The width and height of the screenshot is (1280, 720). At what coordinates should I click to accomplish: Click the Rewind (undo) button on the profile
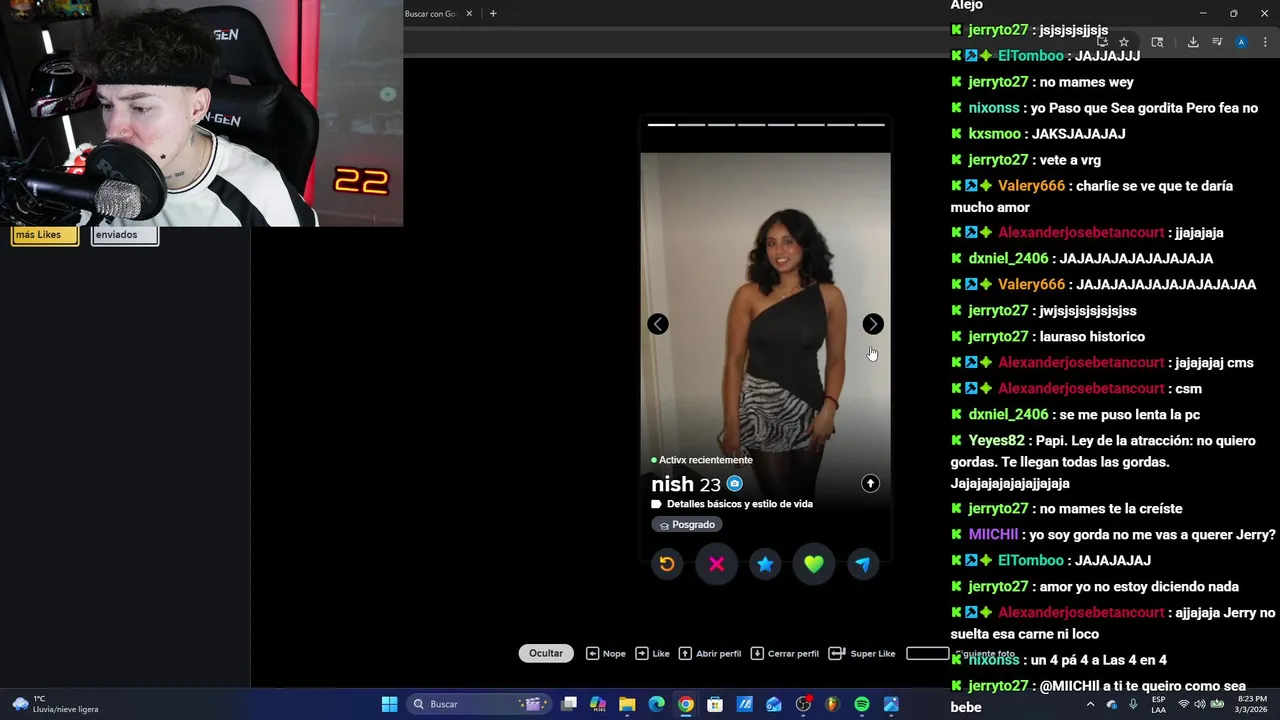[667, 564]
